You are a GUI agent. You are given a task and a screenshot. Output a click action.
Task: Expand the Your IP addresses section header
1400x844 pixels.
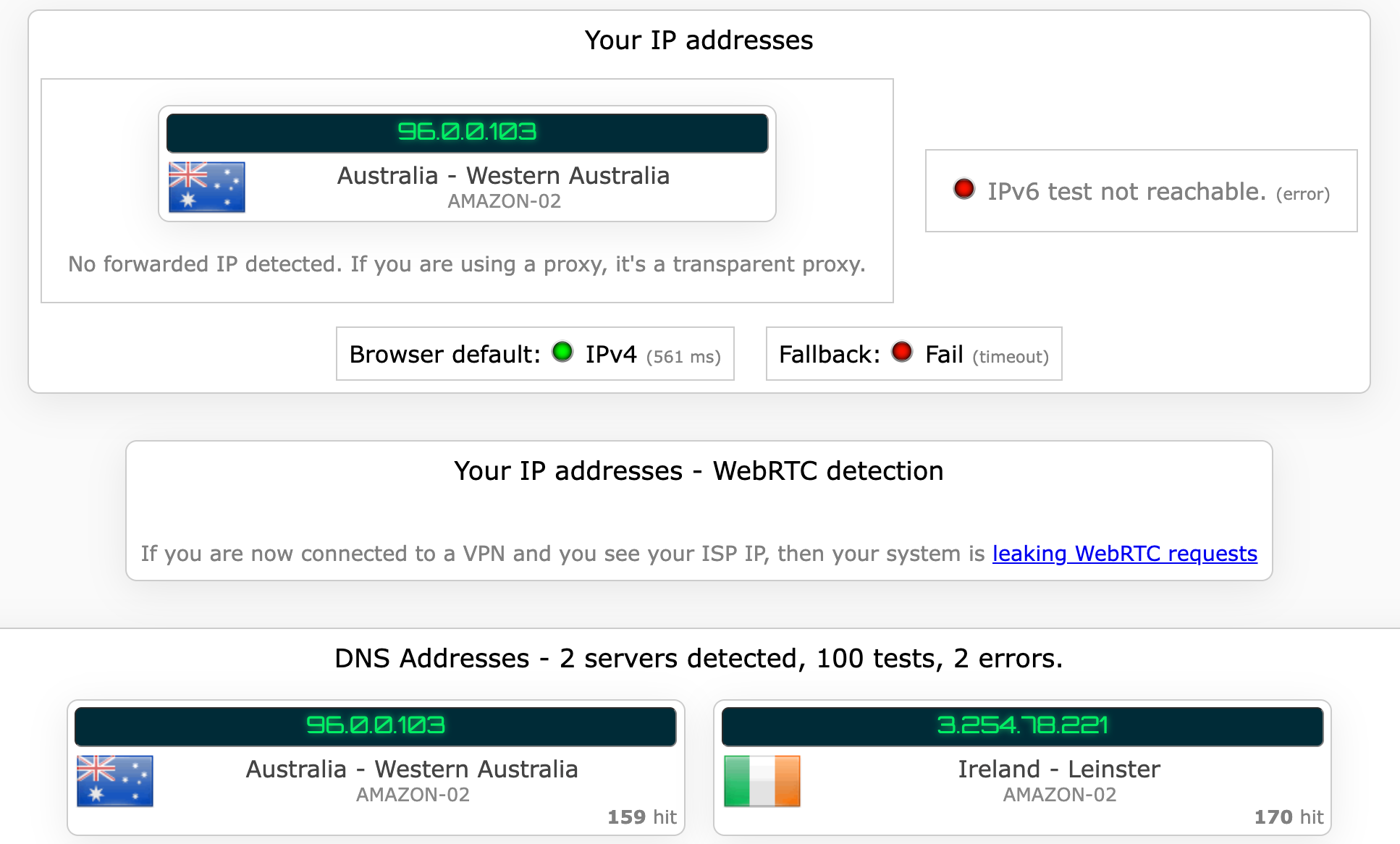tap(699, 41)
